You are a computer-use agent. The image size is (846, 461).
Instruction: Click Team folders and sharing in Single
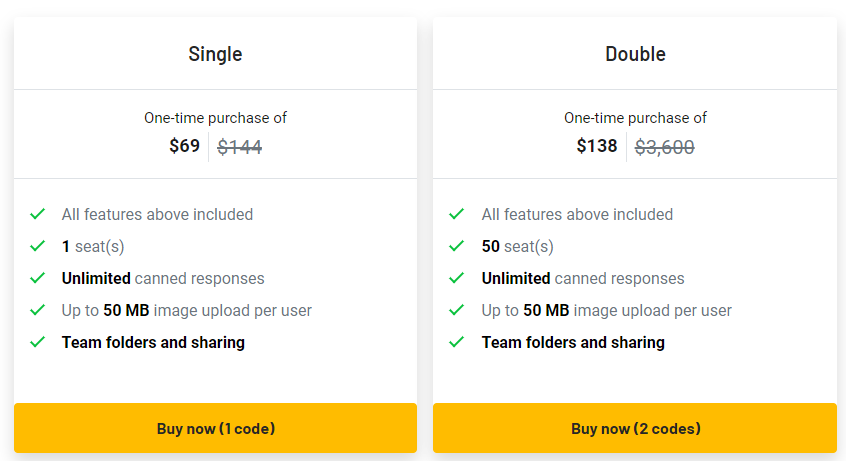point(153,342)
